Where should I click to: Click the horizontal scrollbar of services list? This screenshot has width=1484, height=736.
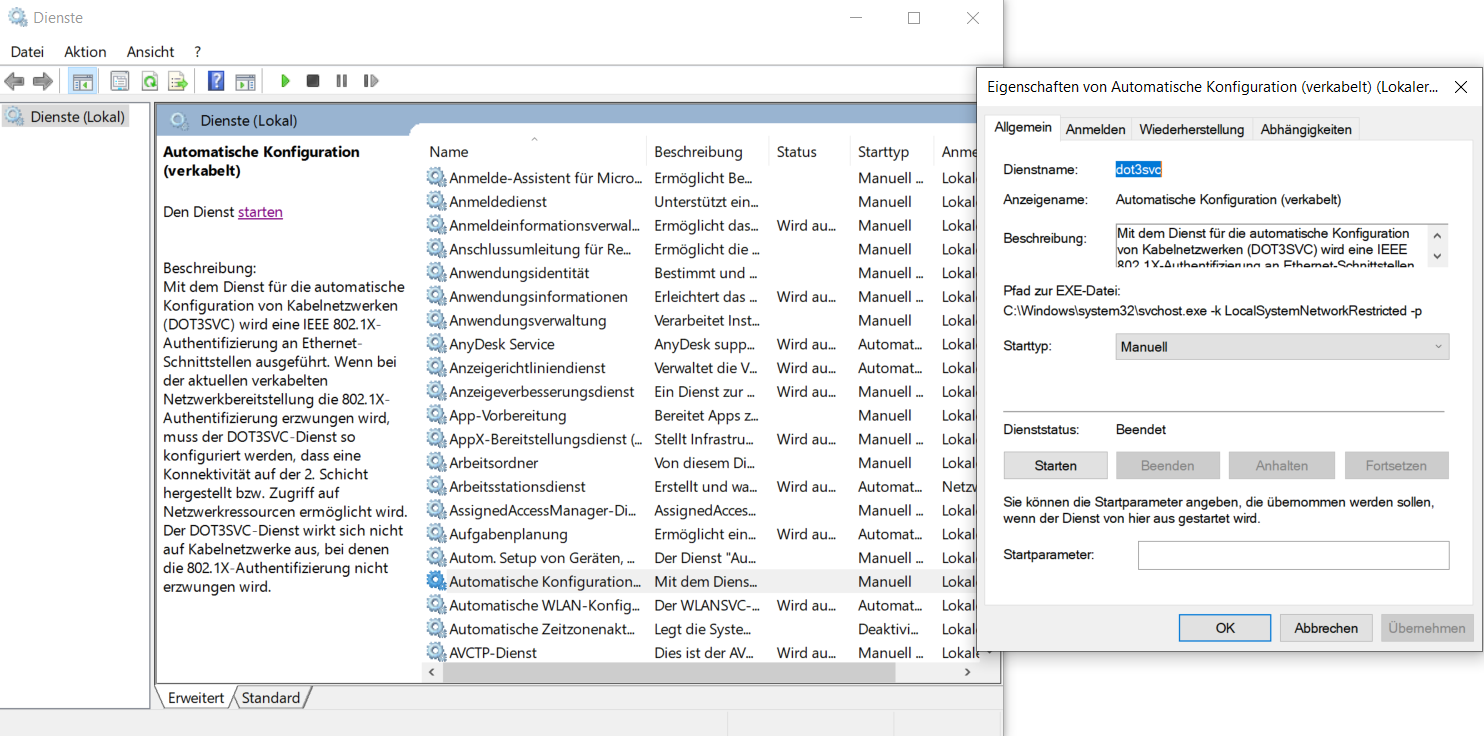click(x=700, y=673)
